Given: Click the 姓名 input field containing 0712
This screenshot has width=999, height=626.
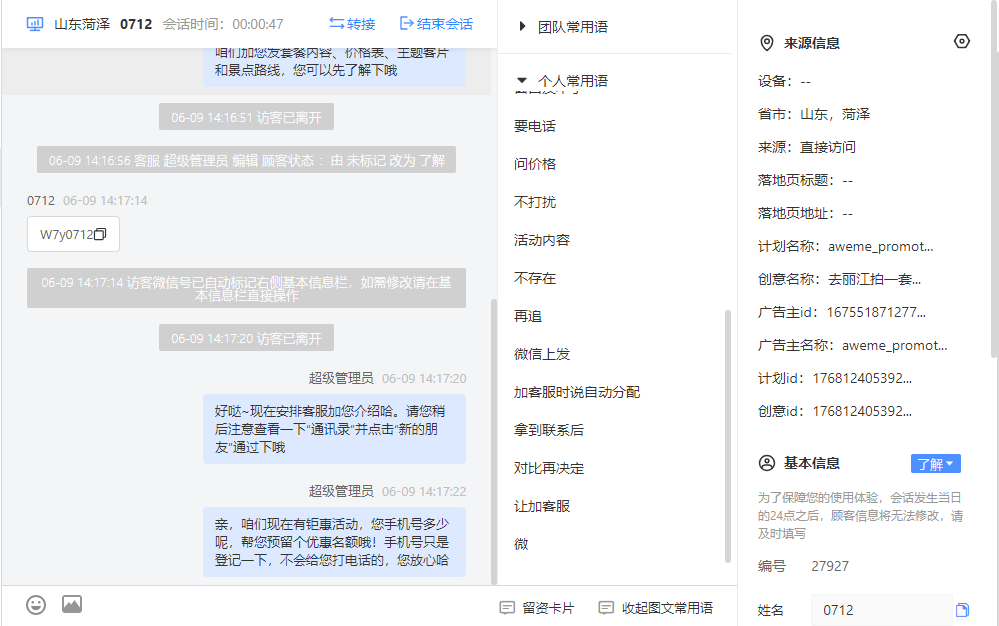Looking at the screenshot, I should coord(881,610).
